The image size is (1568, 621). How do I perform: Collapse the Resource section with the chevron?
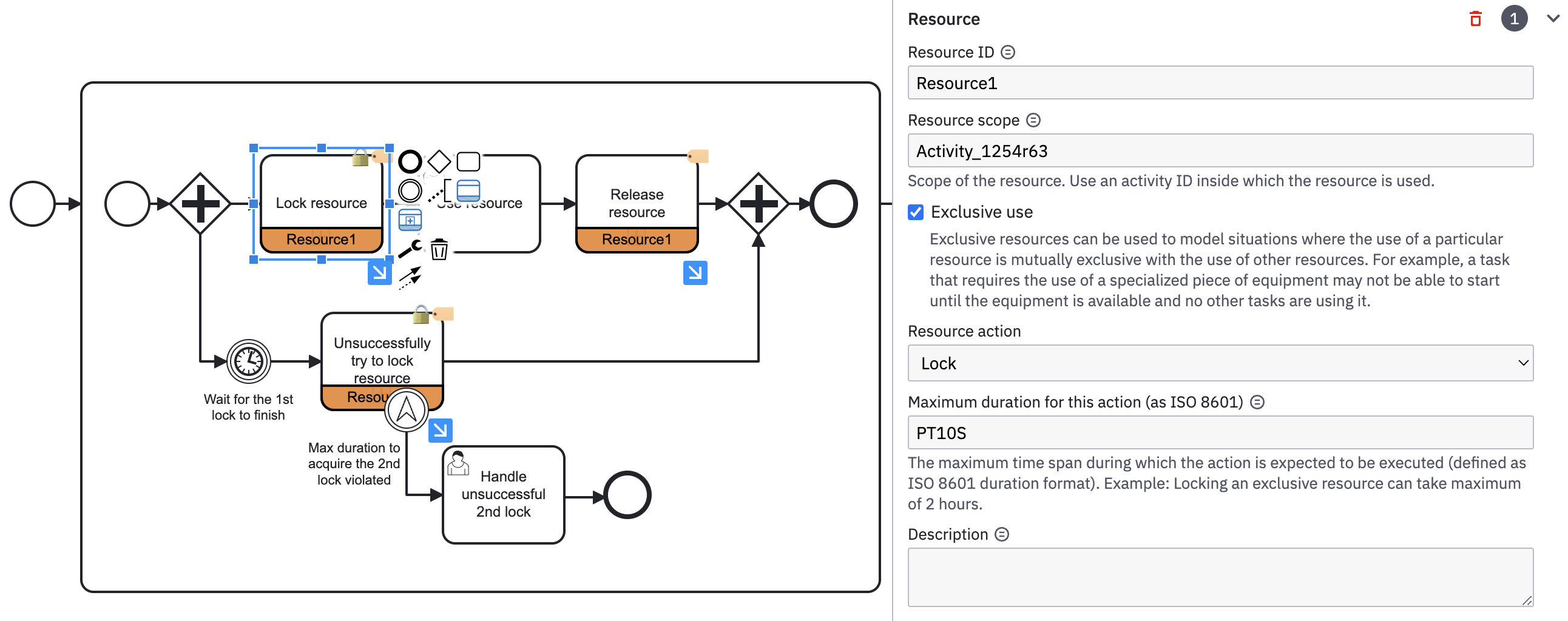1553,19
